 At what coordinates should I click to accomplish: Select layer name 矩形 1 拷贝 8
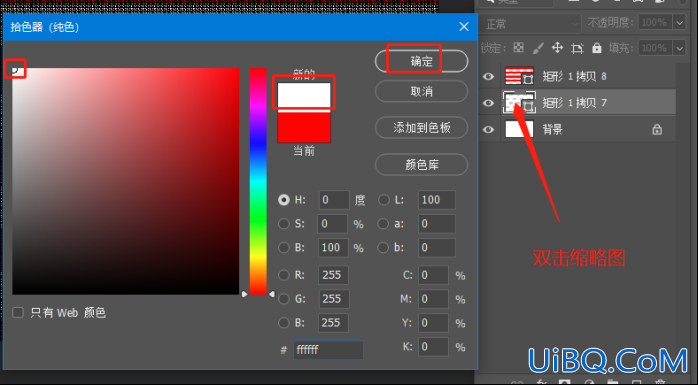click(574, 77)
